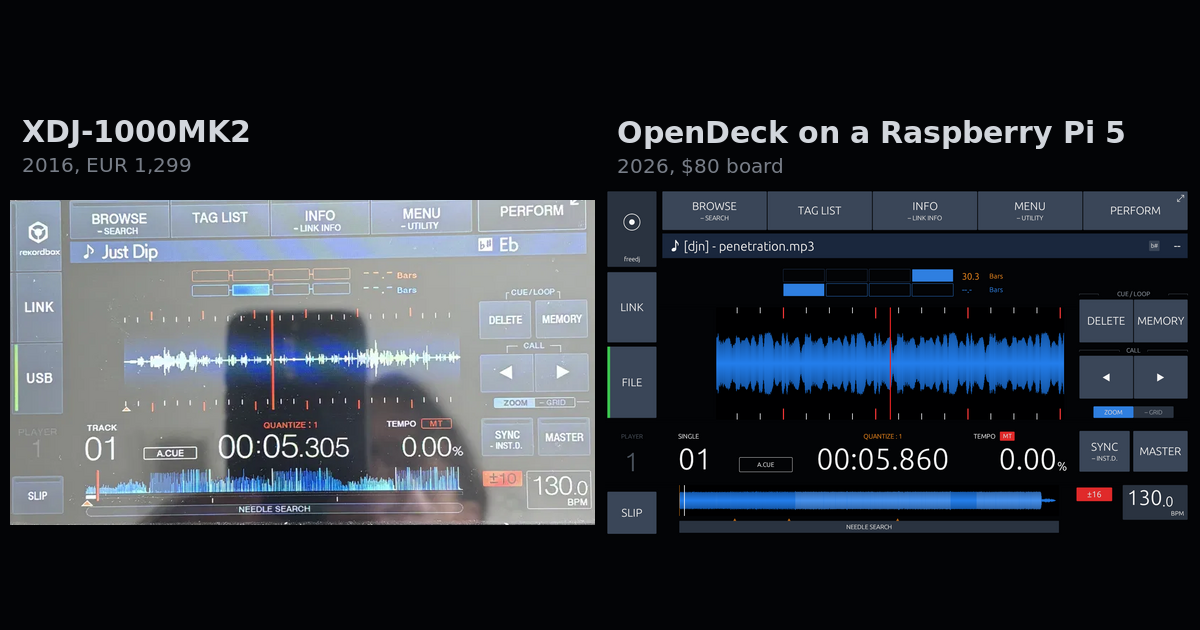This screenshot has height=630, width=1200.
Task: Open the BROWSE tab on OpenDeck
Action: point(714,210)
